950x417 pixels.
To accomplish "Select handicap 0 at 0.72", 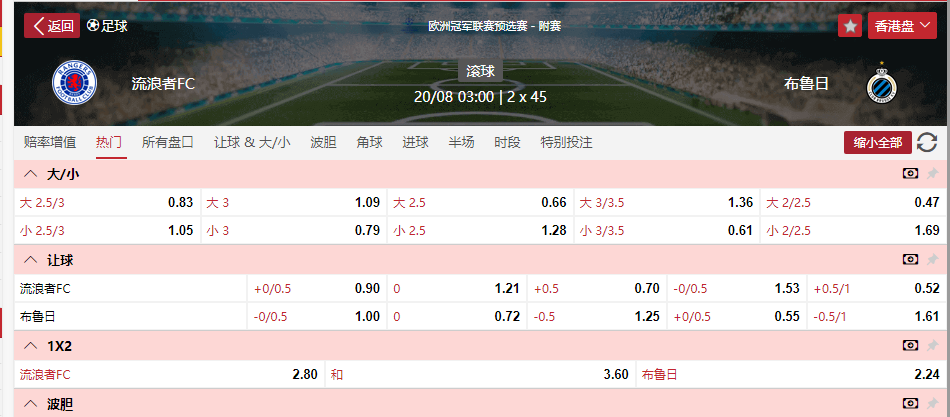I will click(457, 316).
